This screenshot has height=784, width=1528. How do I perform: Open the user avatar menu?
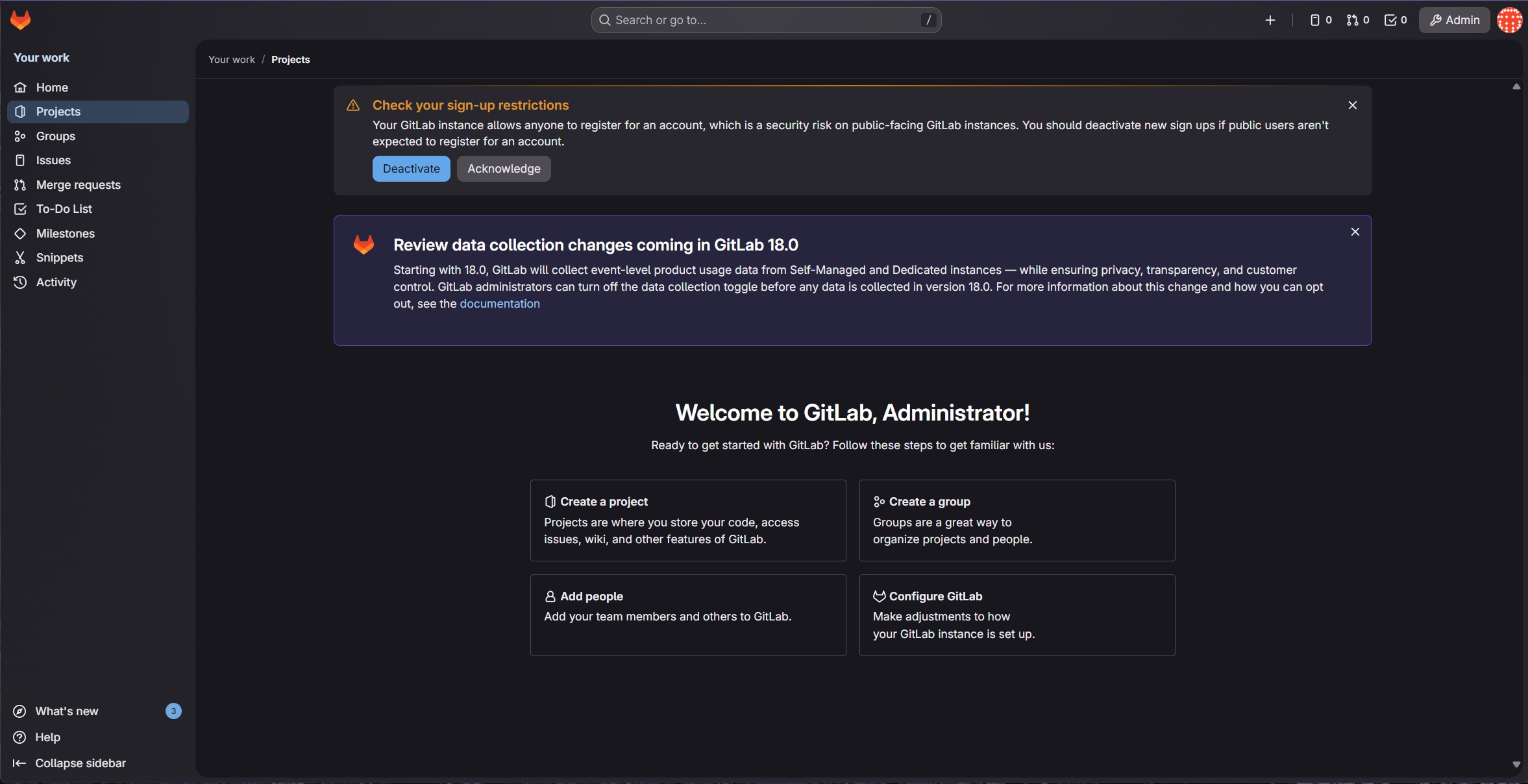1509,20
